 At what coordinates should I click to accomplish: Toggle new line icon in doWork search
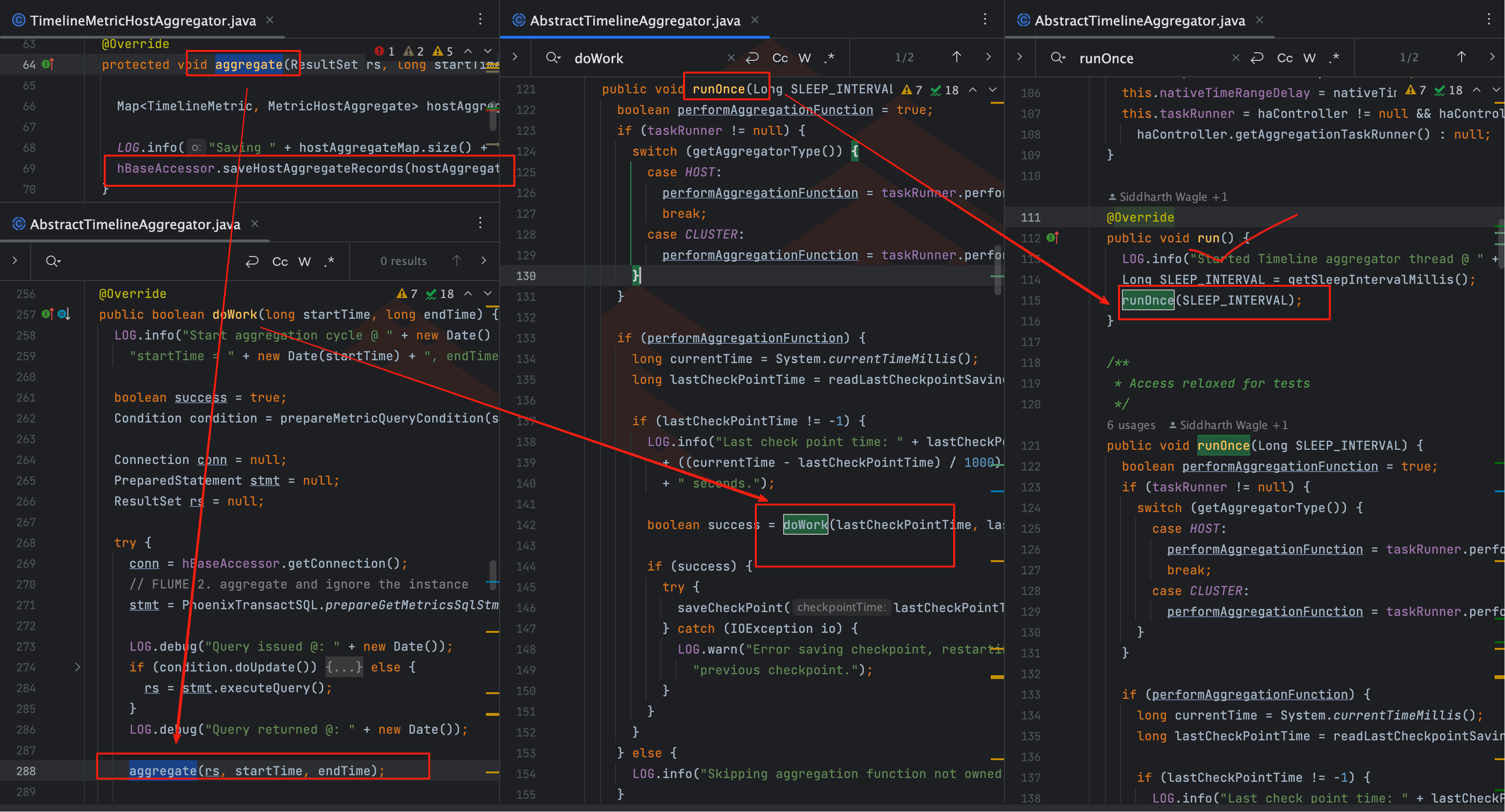(752, 57)
